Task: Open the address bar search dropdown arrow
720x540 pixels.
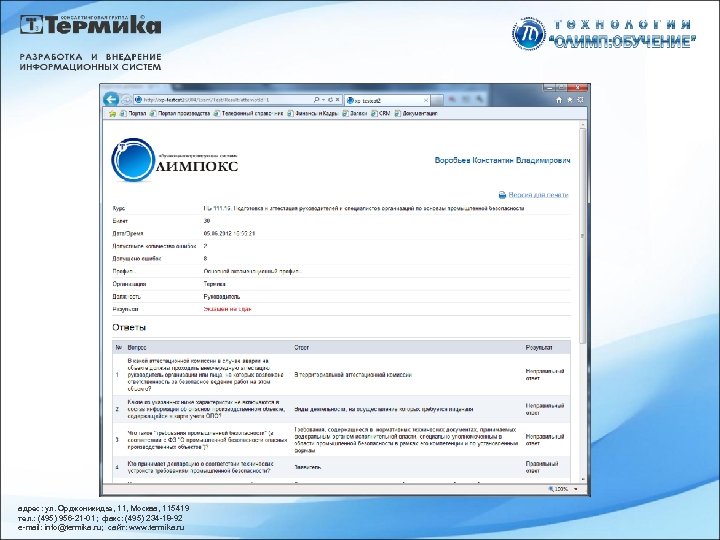Action: (323, 100)
